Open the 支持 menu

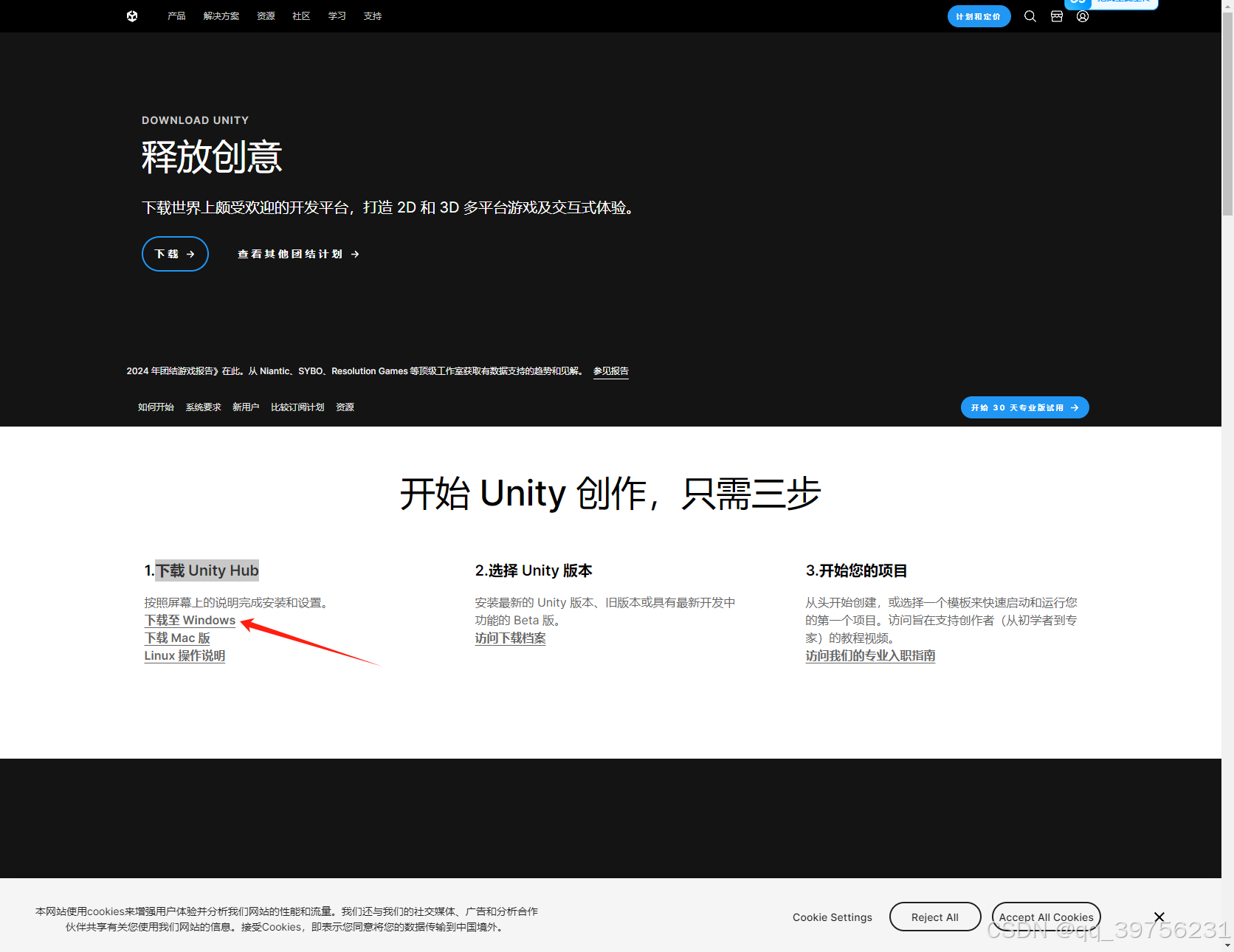pos(373,16)
